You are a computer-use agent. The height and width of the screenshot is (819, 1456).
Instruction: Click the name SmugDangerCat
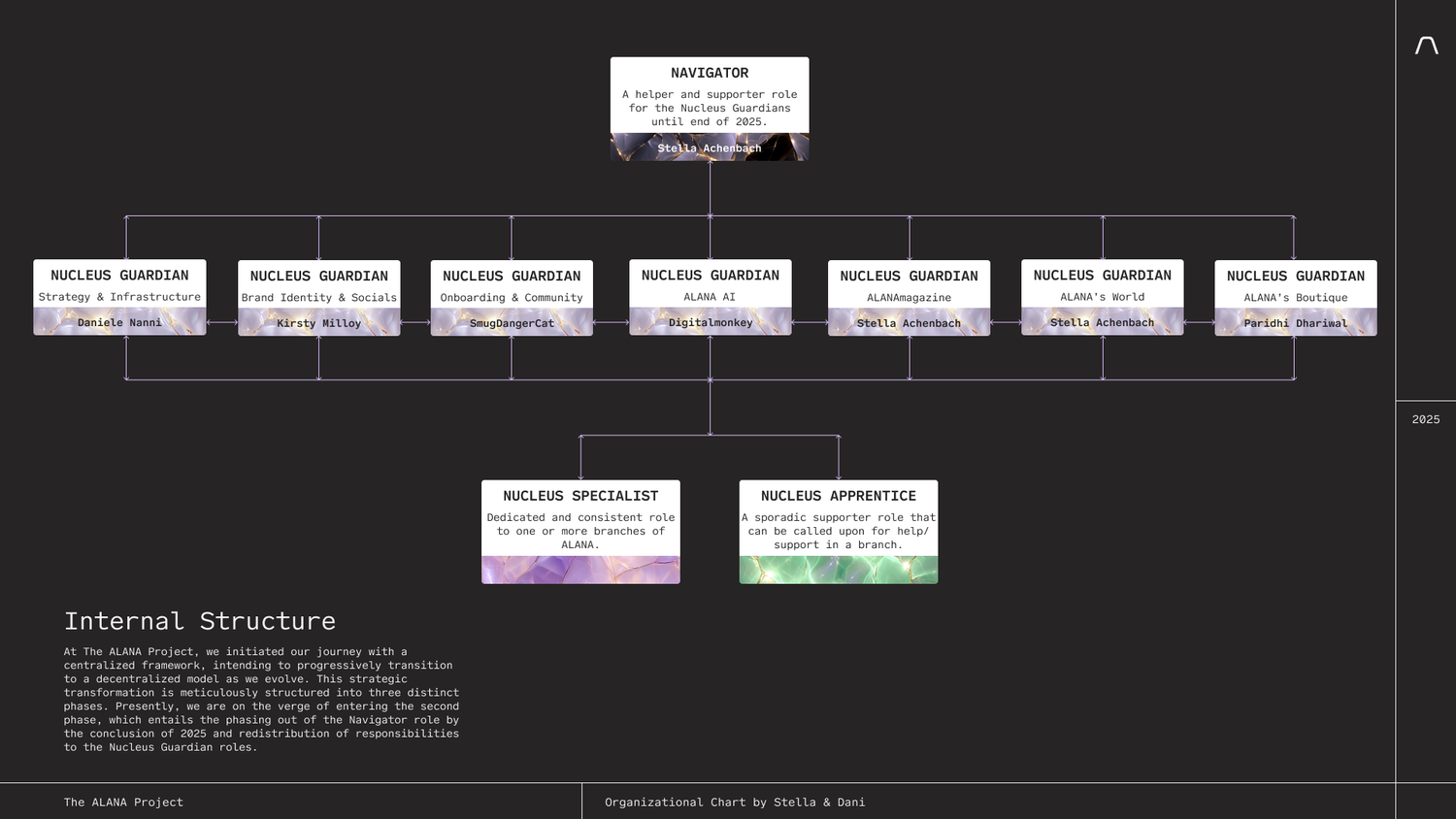[512, 323]
